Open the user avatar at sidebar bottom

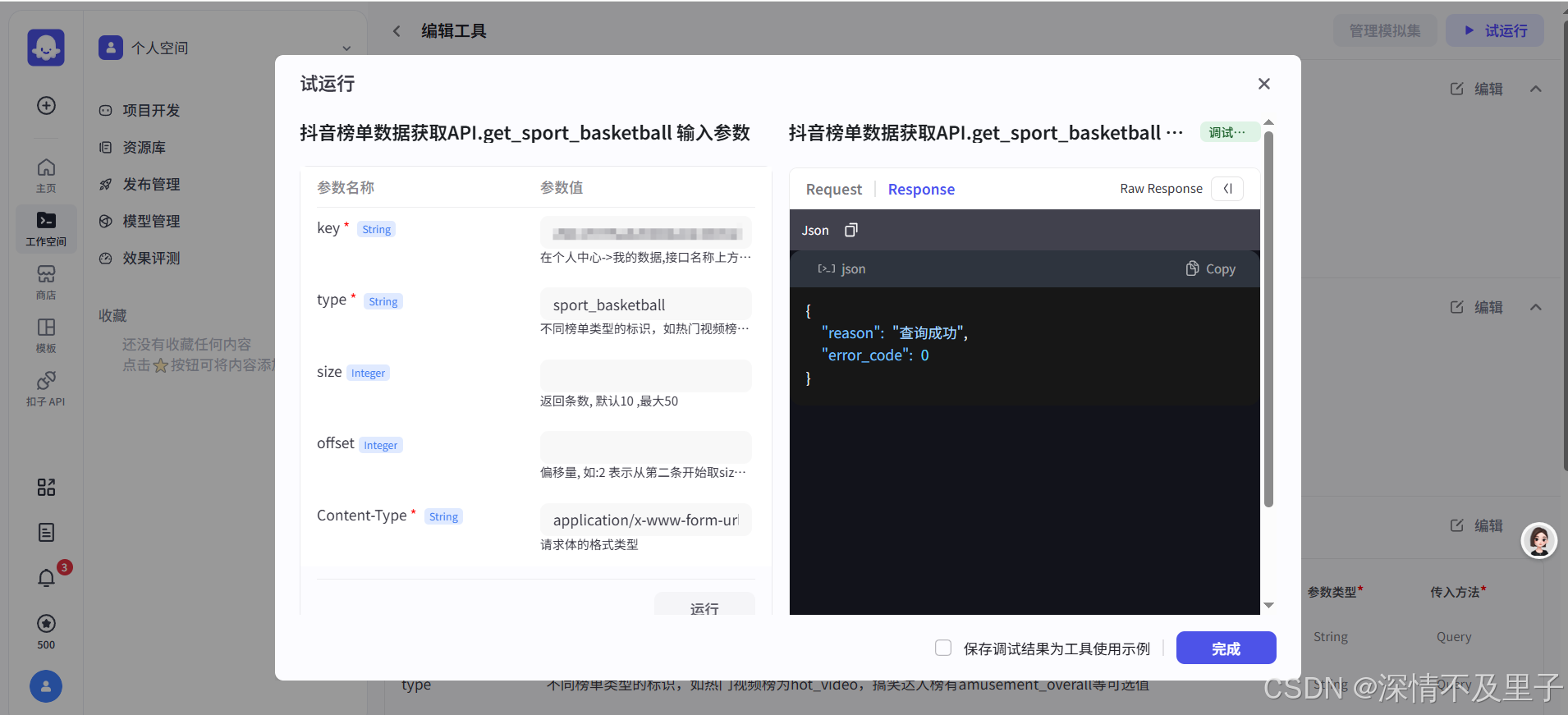click(46, 686)
